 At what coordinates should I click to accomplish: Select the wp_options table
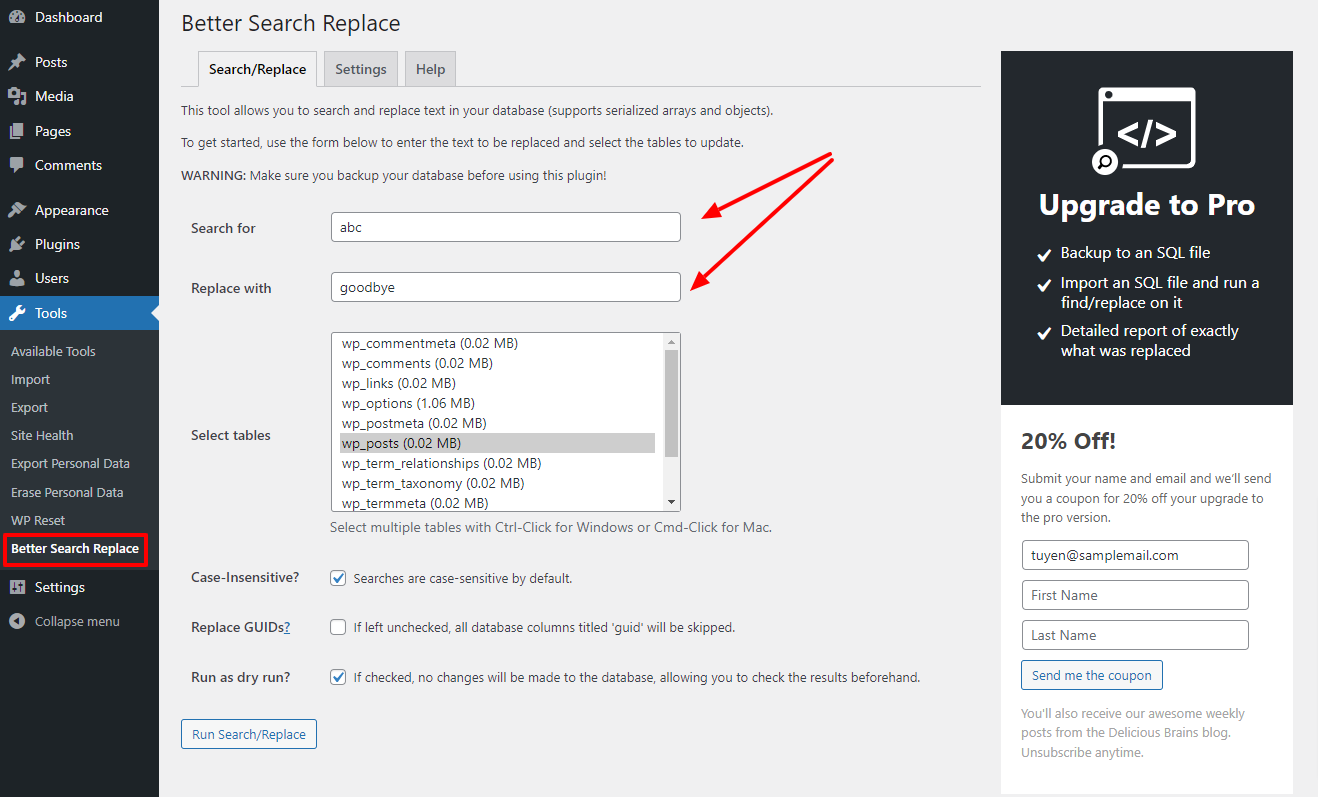coord(497,403)
